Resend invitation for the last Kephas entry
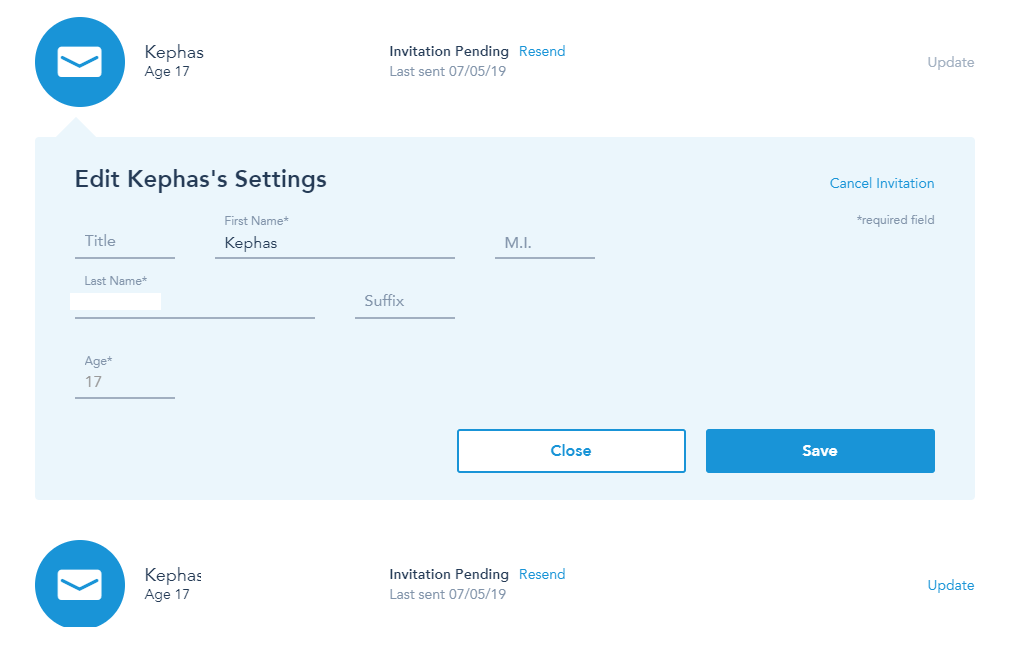 541,574
